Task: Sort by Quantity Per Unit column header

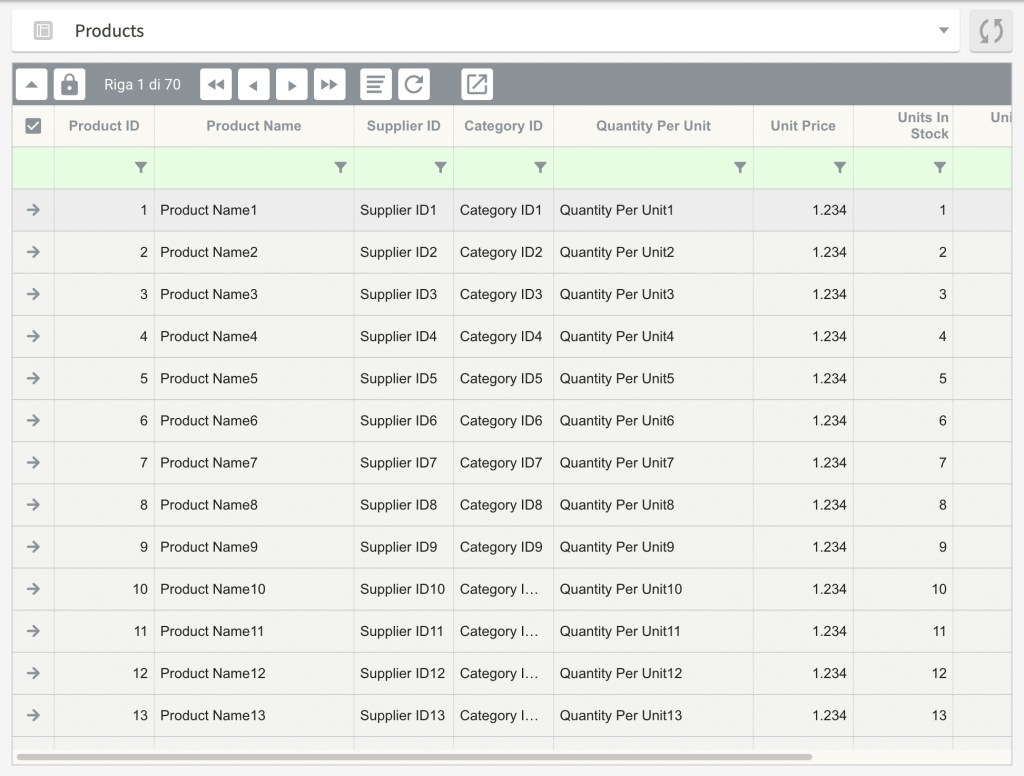Action: tap(653, 126)
